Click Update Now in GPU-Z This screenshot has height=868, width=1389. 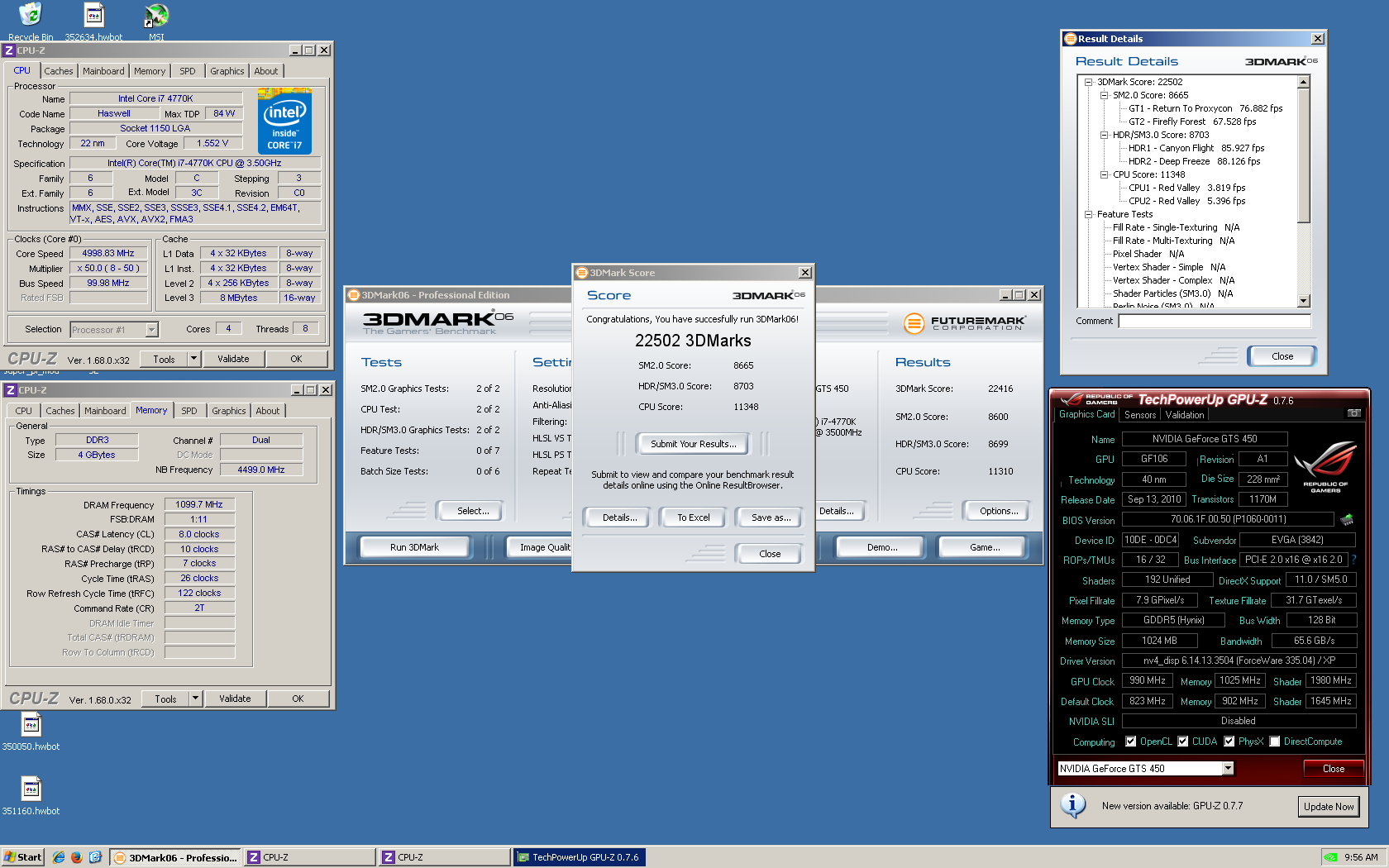coord(1329,807)
